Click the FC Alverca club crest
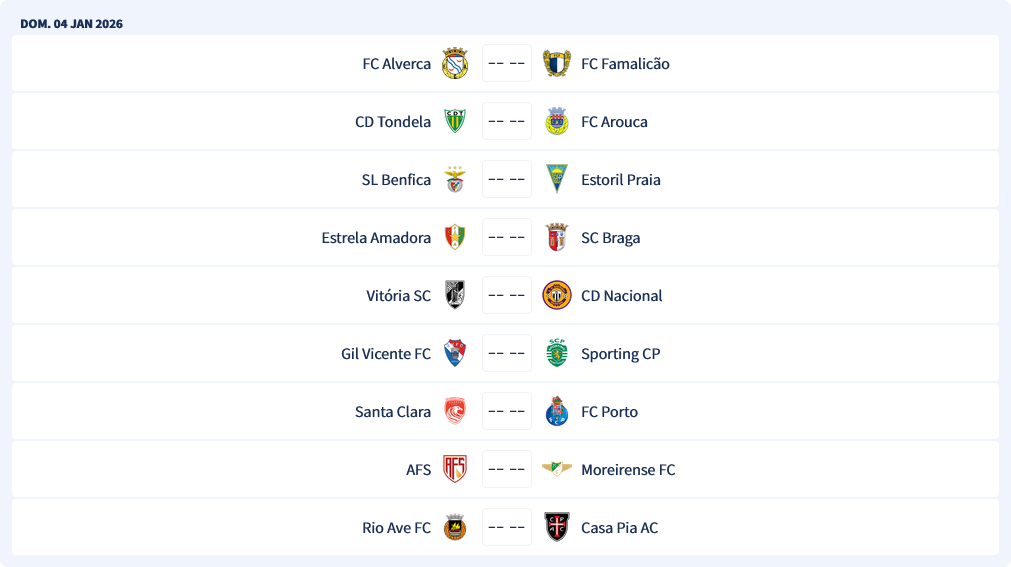This screenshot has width=1011, height=567. 455,64
